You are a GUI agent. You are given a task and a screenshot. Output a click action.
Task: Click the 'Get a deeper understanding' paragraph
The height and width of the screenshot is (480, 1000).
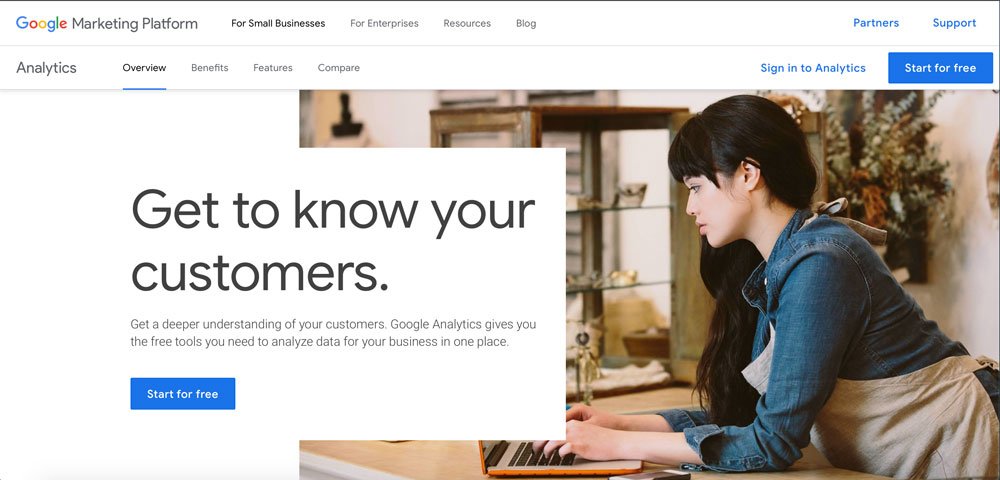333,333
